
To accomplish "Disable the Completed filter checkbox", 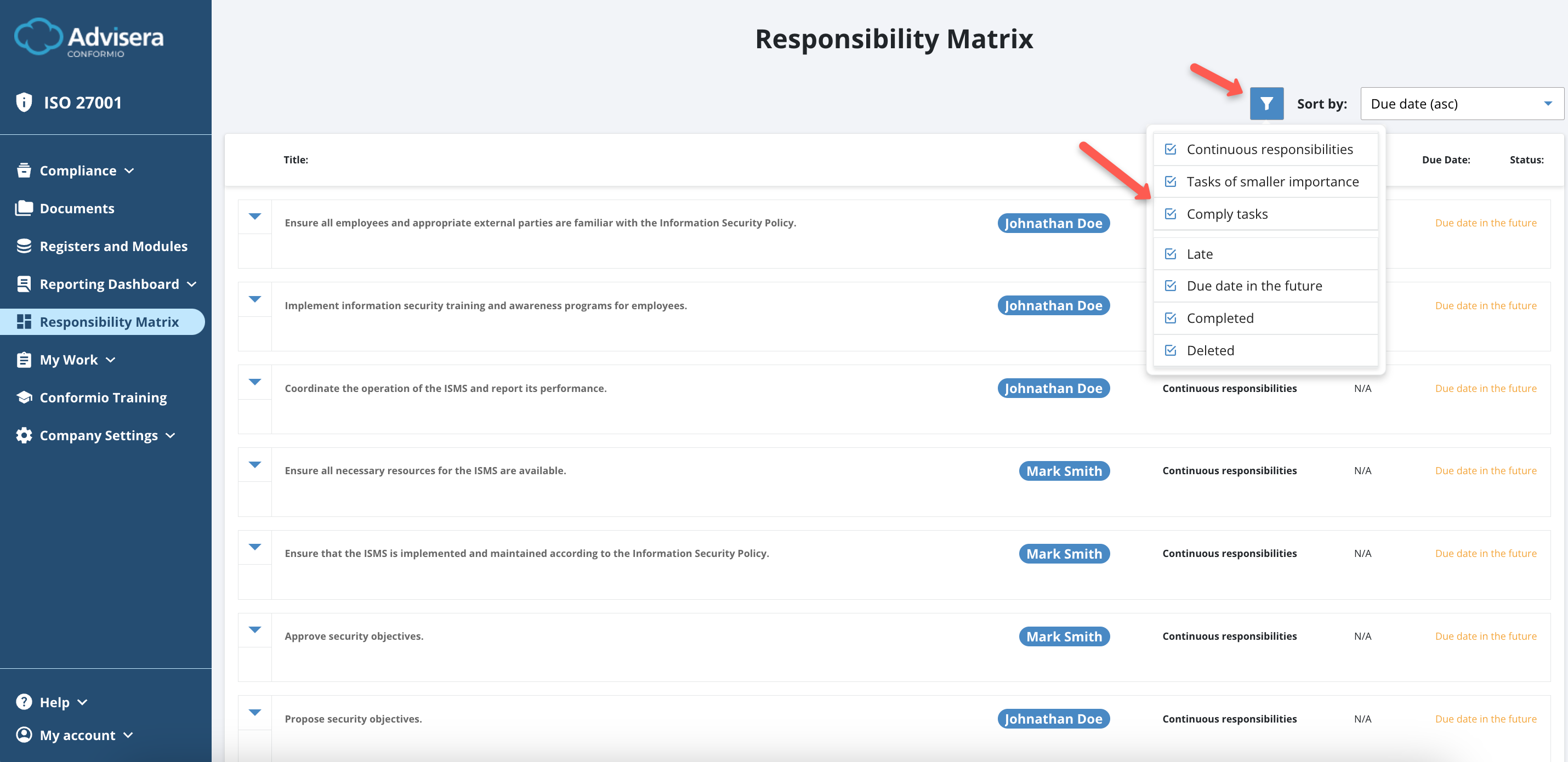I will [1172, 317].
